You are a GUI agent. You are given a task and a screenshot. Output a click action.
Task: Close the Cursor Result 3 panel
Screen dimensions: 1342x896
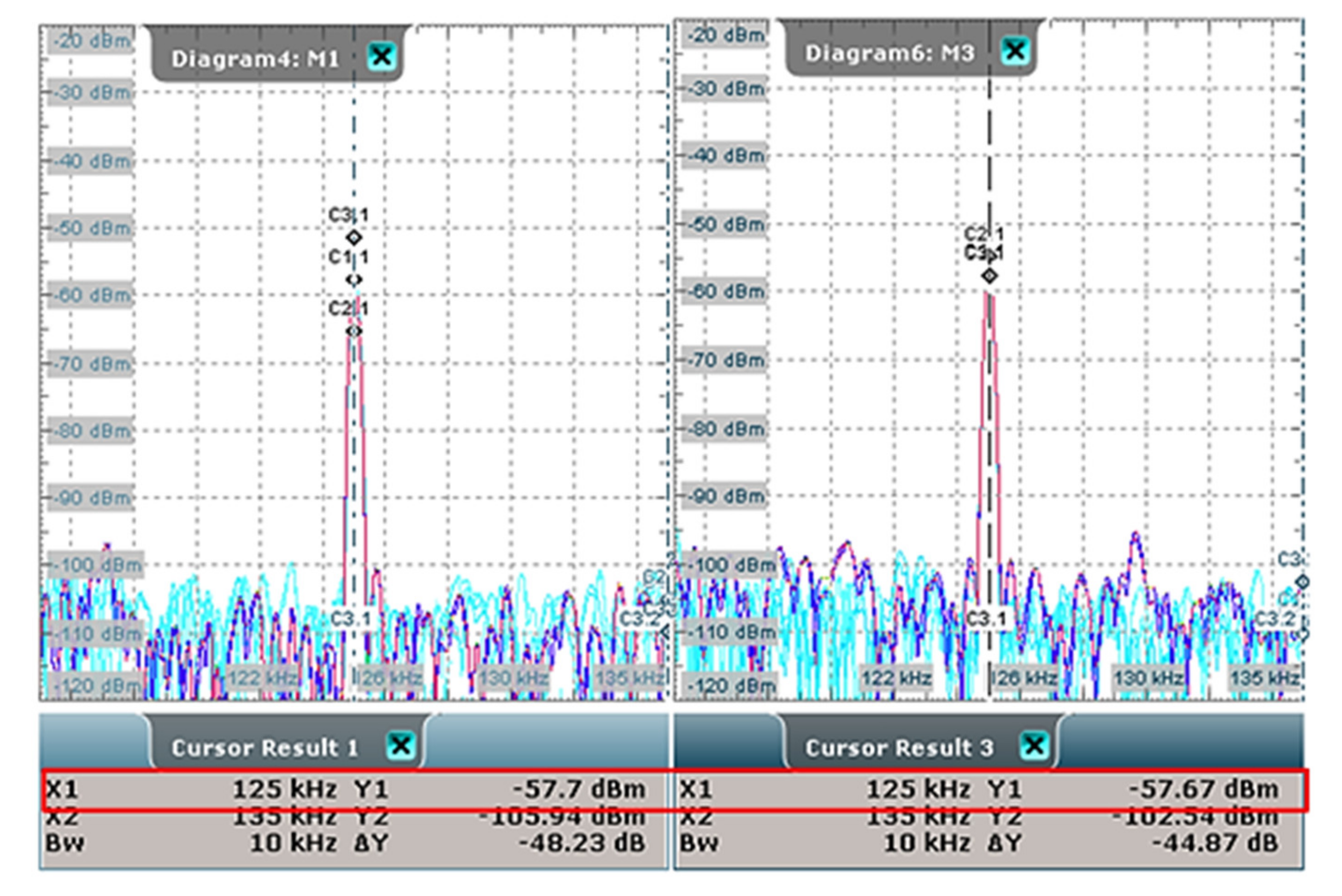click(1034, 746)
